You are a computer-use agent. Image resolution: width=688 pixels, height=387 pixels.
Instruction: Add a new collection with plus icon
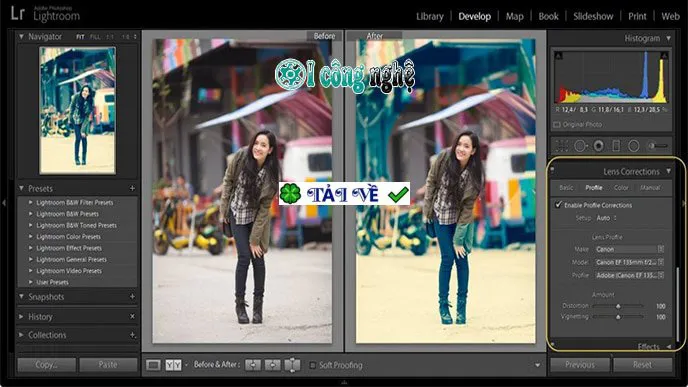132,335
